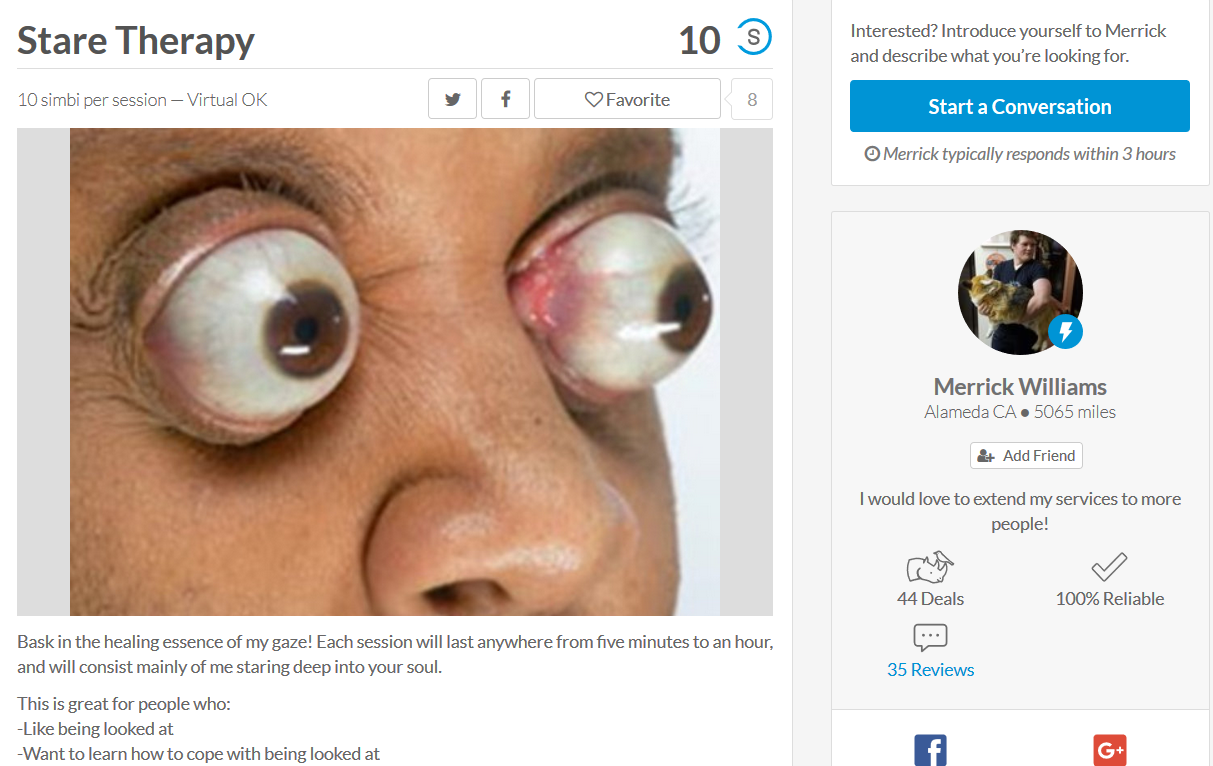This screenshot has width=1213, height=766.
Task: Open the Google Plus icon in sidebar
Action: [x=1110, y=750]
